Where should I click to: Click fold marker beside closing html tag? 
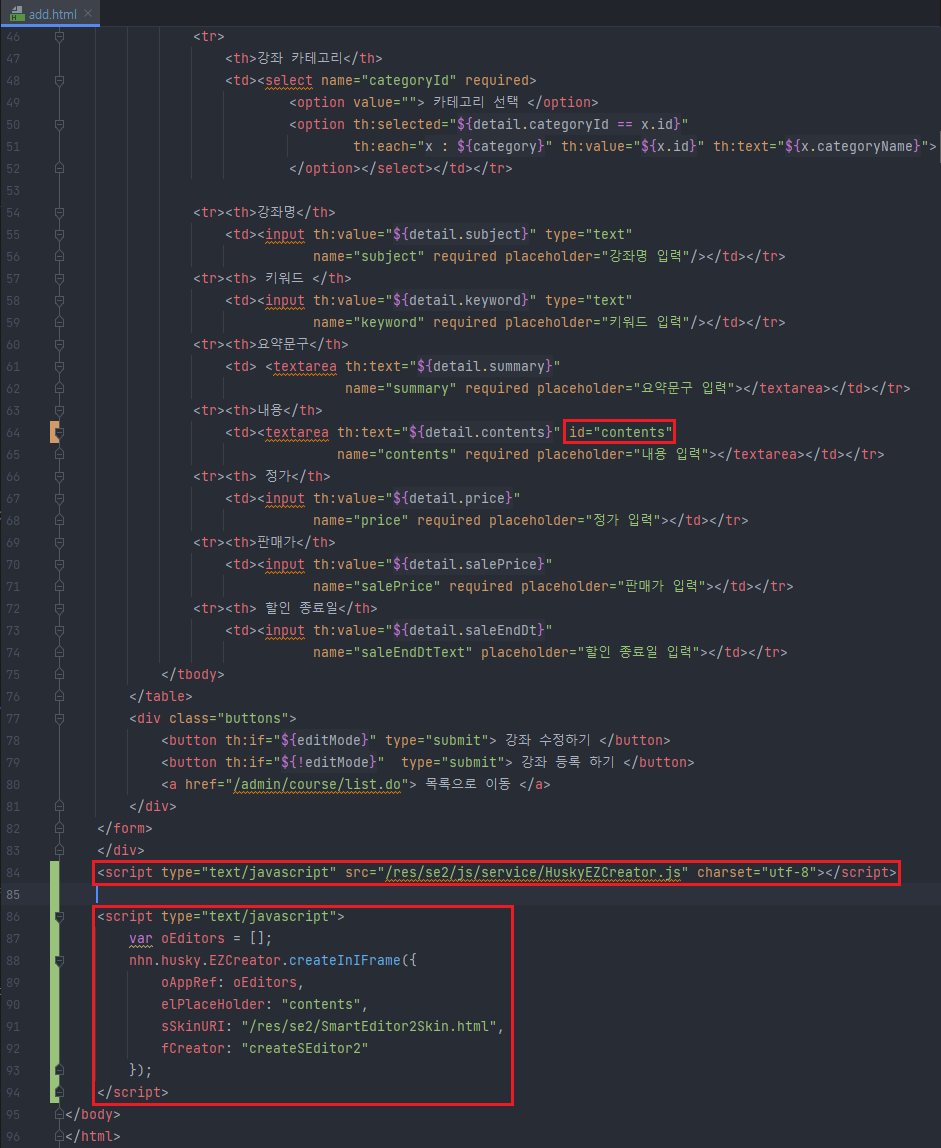[59, 1136]
